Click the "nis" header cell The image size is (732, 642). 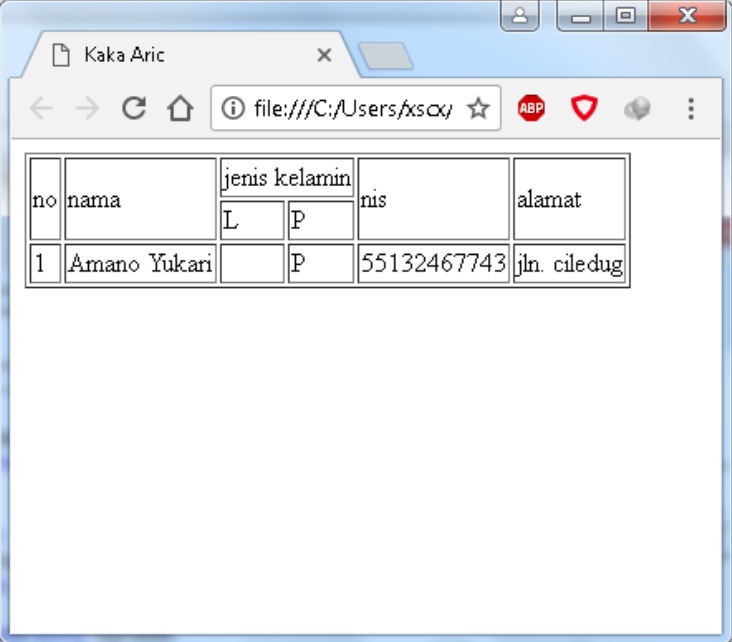click(433, 199)
